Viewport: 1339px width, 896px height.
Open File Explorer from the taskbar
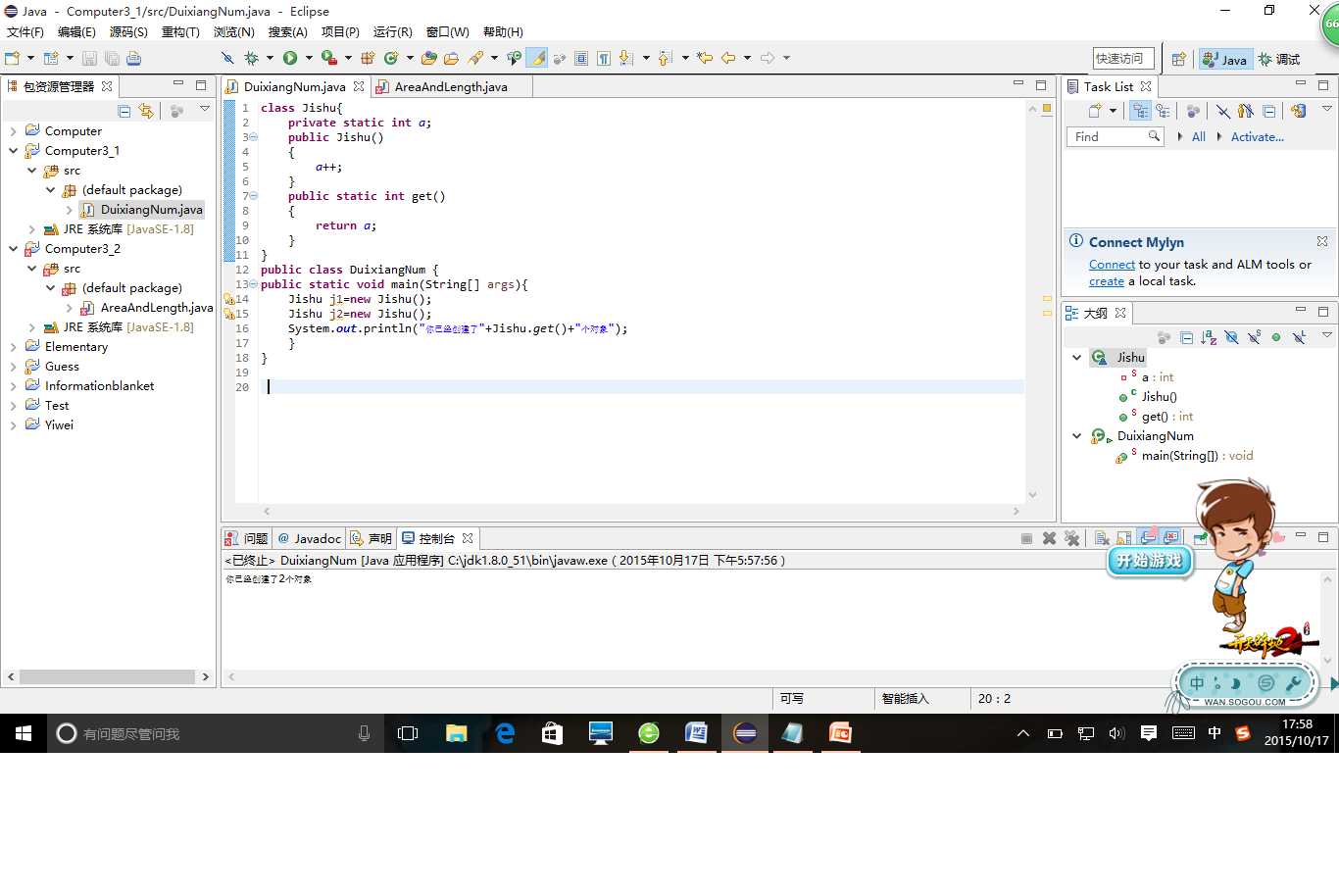coord(457,733)
